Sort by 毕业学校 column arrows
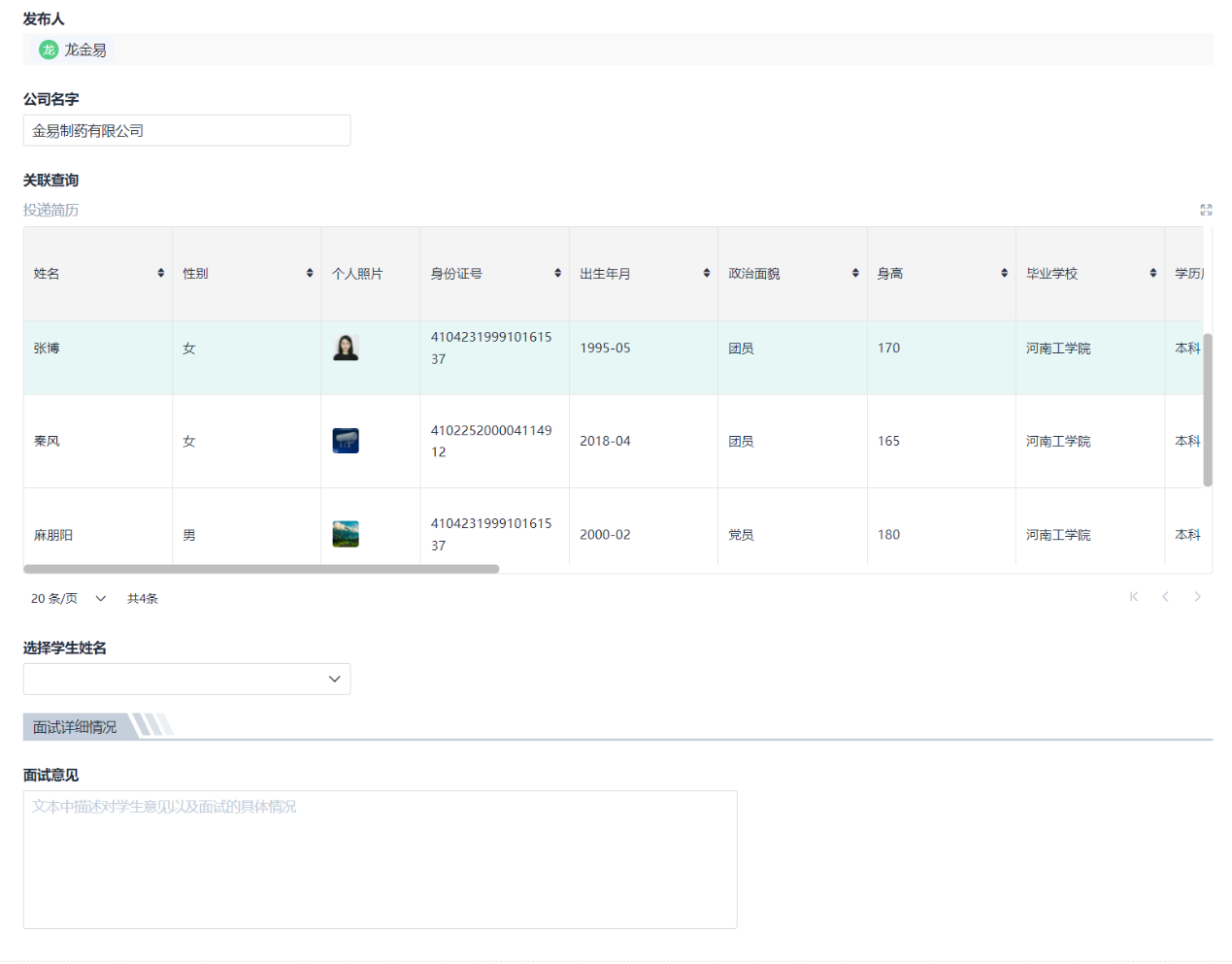 click(x=1152, y=274)
